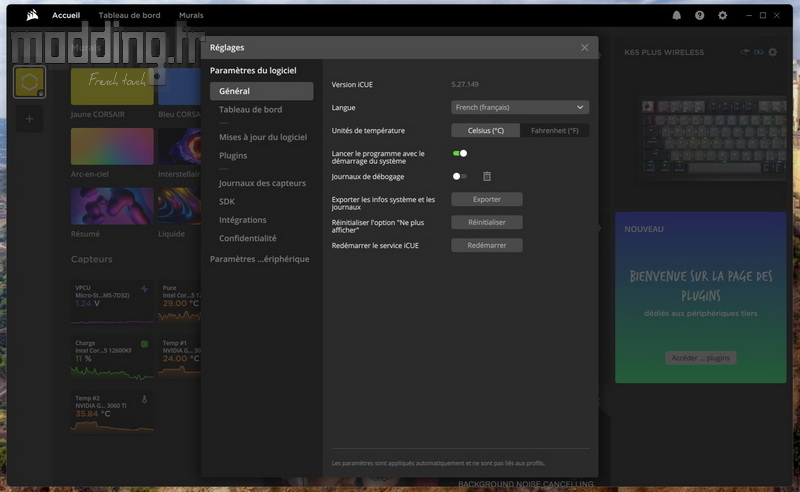Select the Arc-en-ciel mural thumbnail
Viewport: 800px width, 492px height.
pyautogui.click(x=112, y=146)
